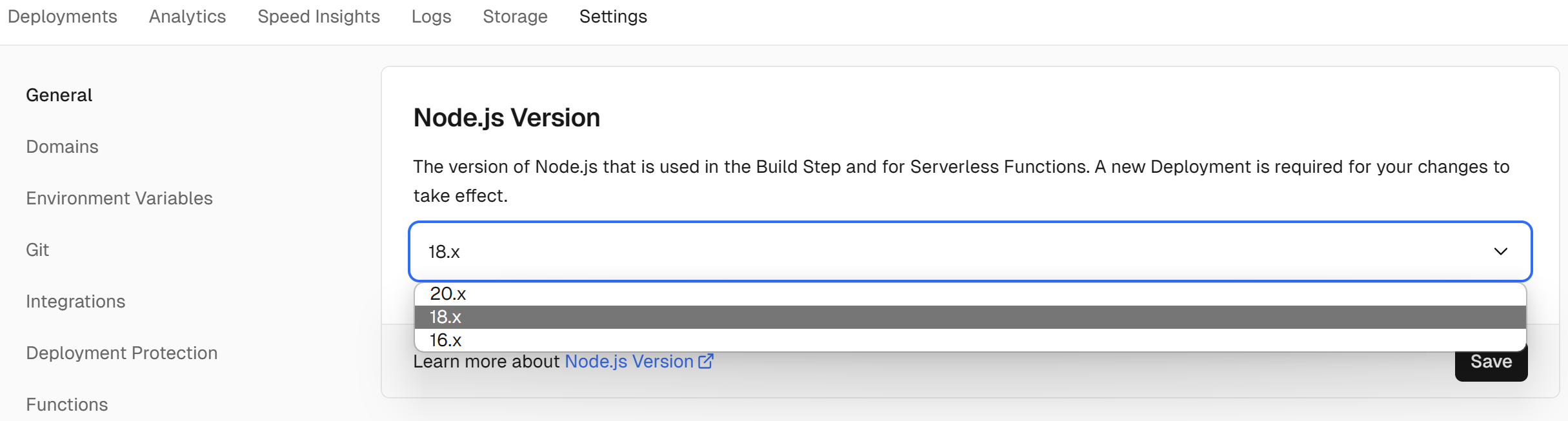Image resolution: width=1568 pixels, height=421 pixels.
Task: View the Storage tab
Action: pos(515,17)
